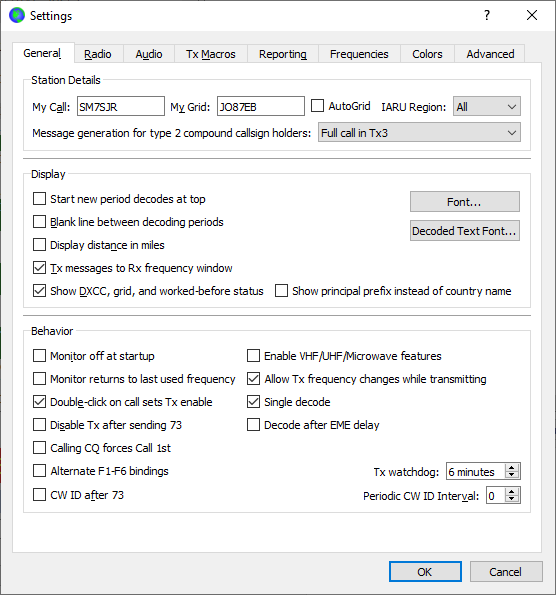Enable VHF/UHF/Microwave features checkbox
This screenshot has width=556, height=595.
(254, 356)
